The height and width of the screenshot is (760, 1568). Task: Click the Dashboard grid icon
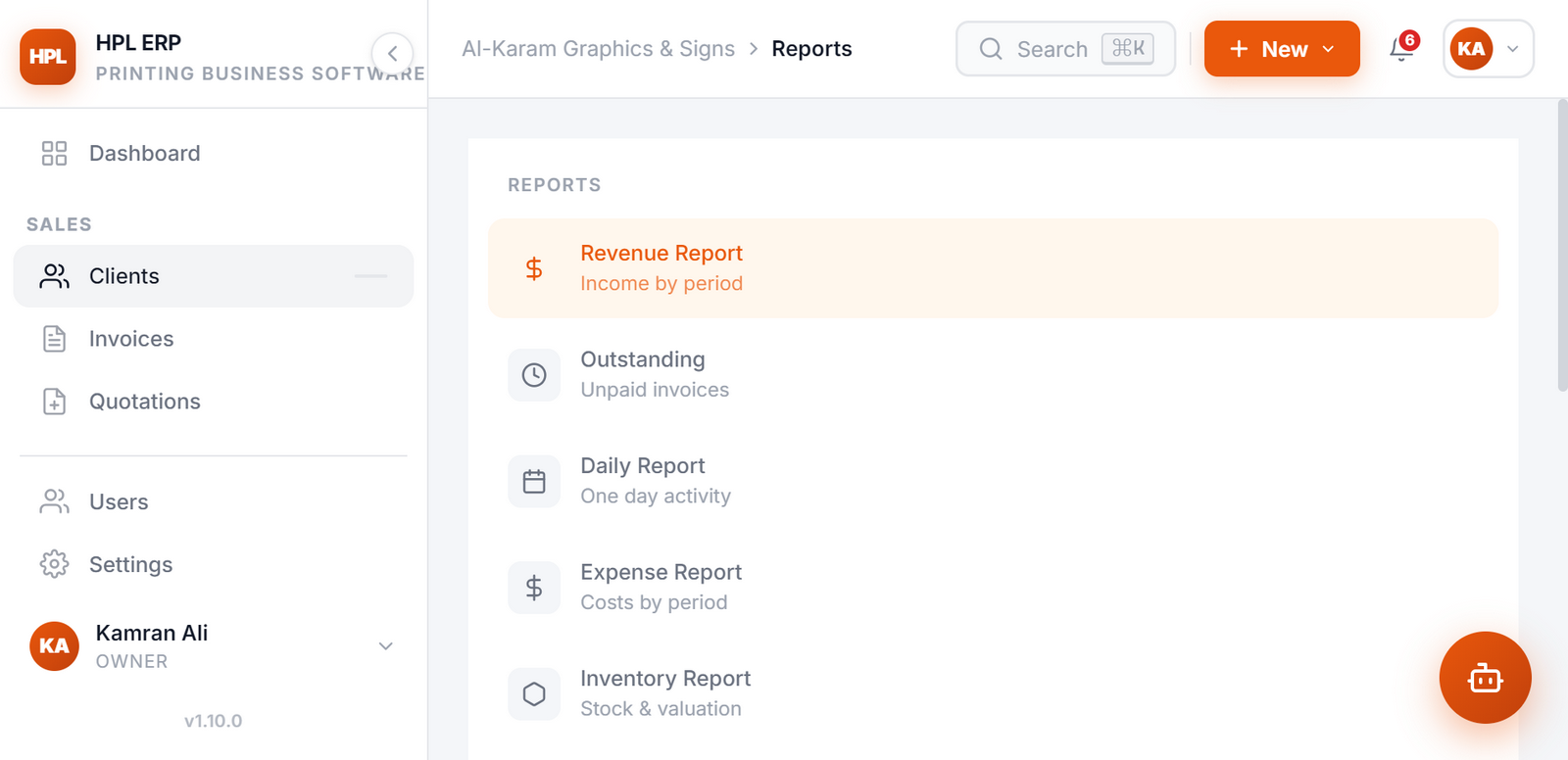(x=54, y=153)
